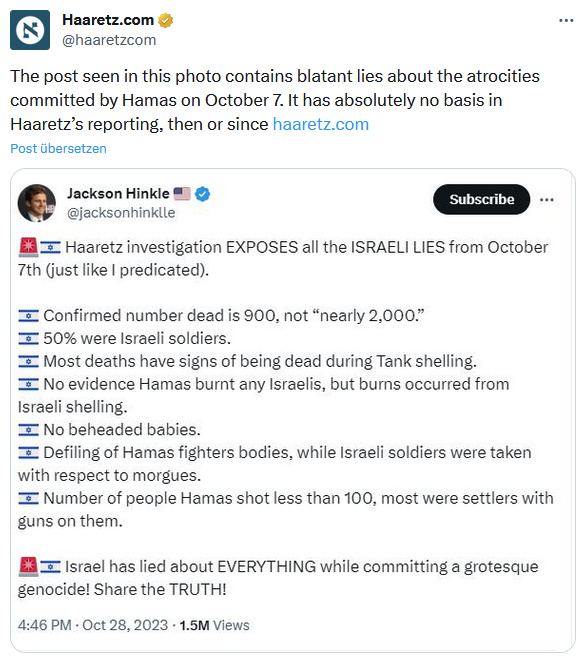Click the Haaretz.com display name
Image resolution: width=585 pixels, height=663 pixels.
click(108, 20)
